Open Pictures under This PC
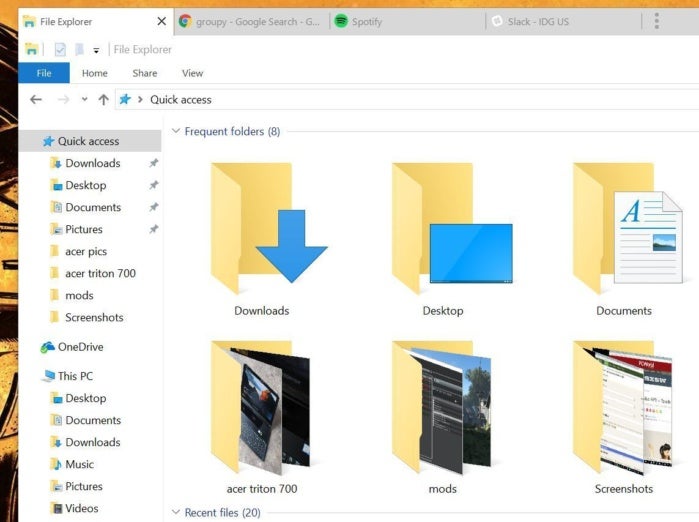Viewport: 699px width, 522px height. pyautogui.click(x=84, y=486)
